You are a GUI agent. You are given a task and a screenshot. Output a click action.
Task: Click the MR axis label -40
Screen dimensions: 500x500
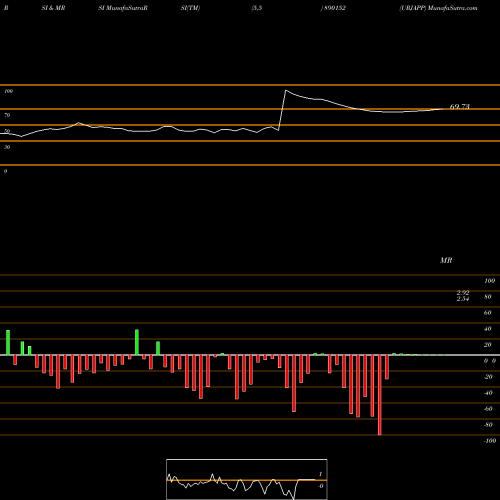click(x=488, y=393)
